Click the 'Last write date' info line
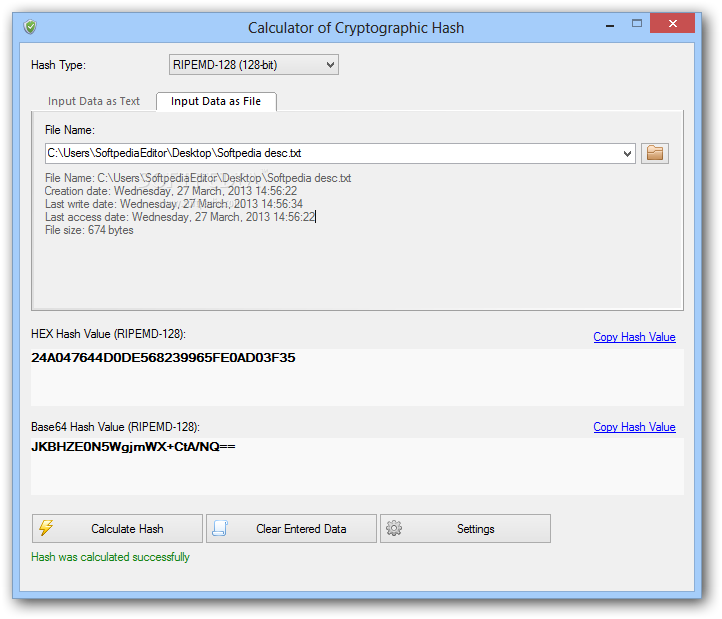The height and width of the screenshot is (619, 722). 174,204
